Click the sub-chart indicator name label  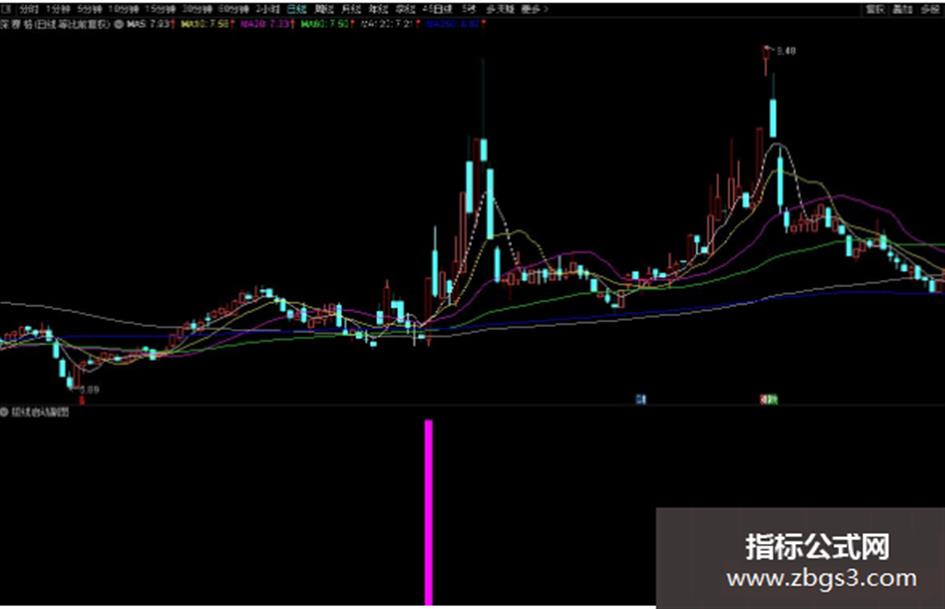(x=40, y=412)
